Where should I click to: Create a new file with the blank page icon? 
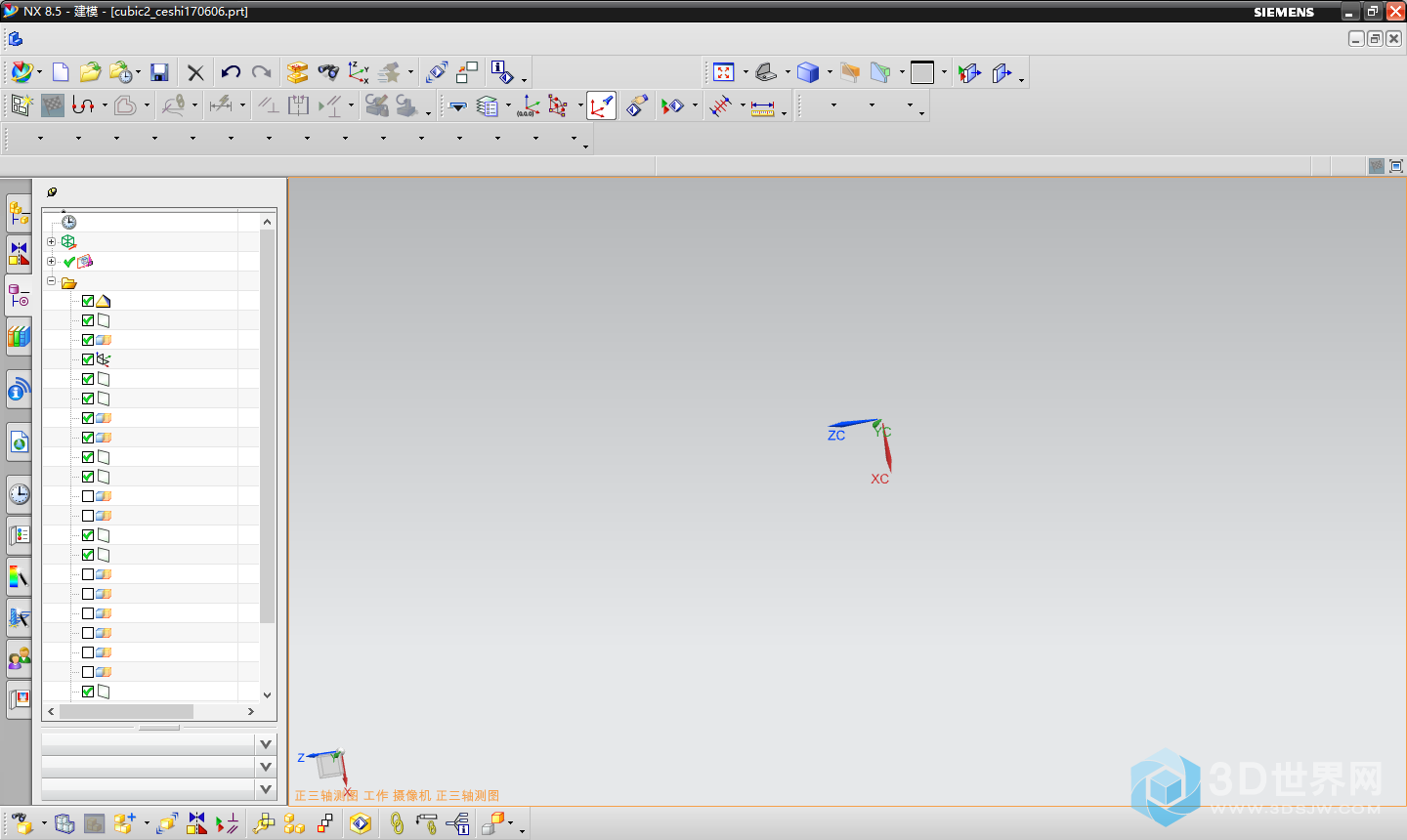[61, 72]
